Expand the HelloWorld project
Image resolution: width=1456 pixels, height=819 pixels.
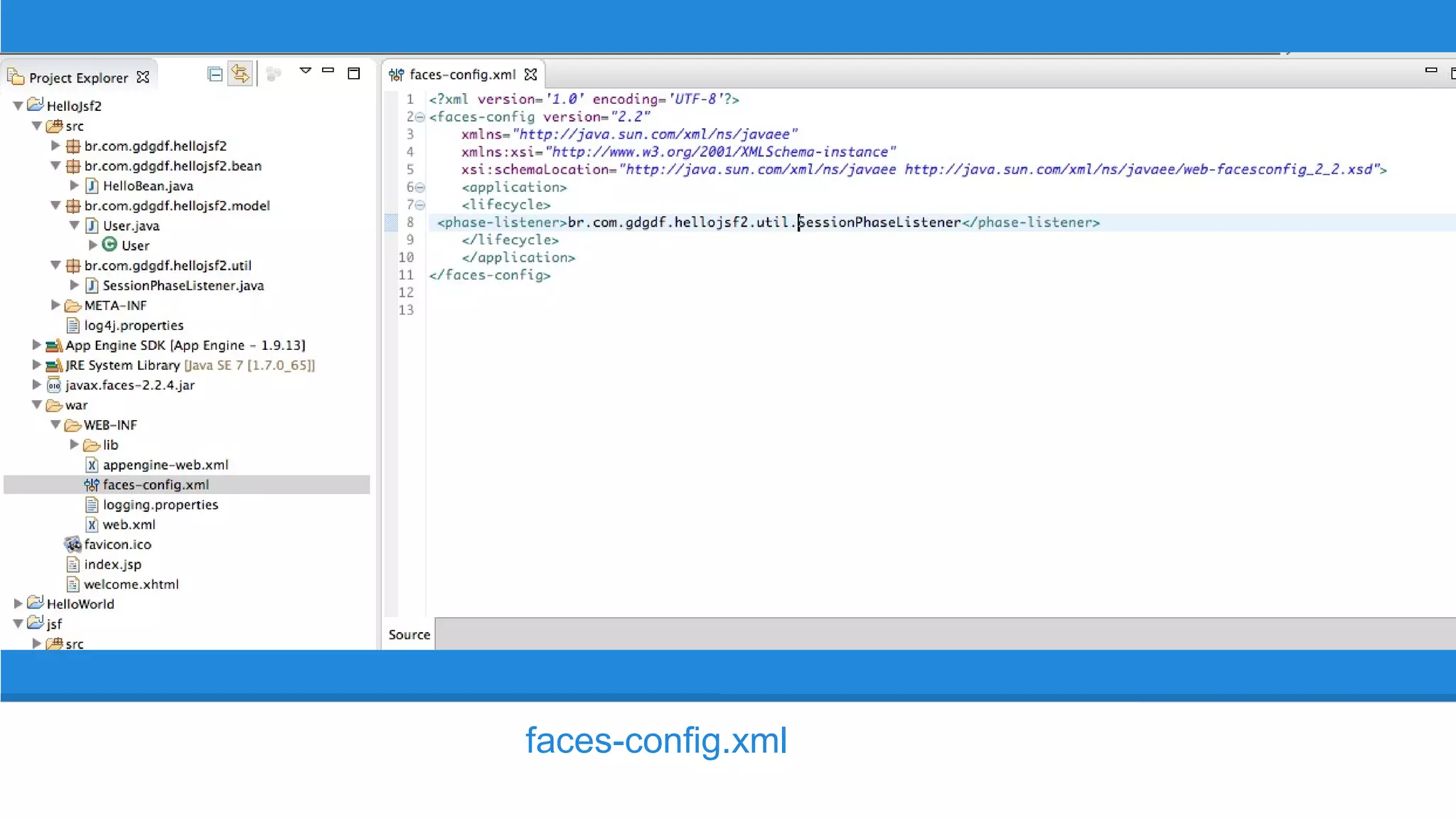[x=18, y=603]
